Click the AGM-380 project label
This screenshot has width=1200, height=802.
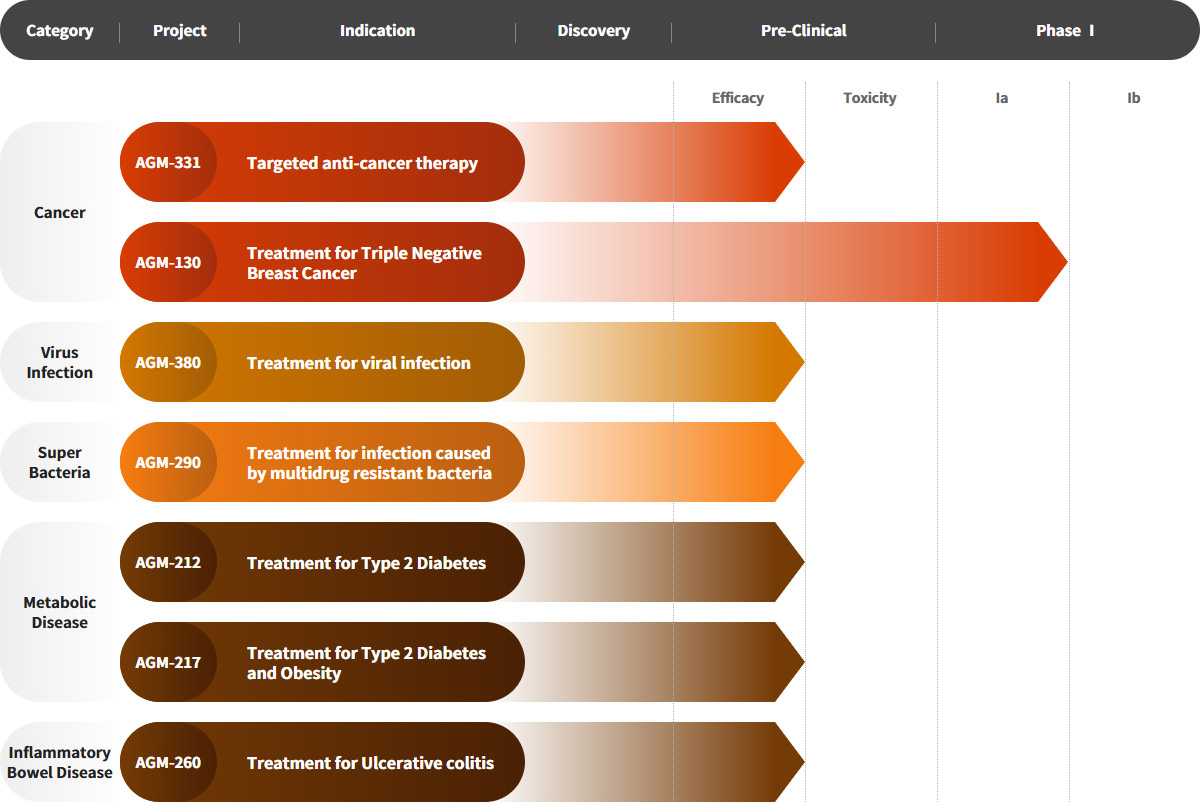tap(168, 363)
